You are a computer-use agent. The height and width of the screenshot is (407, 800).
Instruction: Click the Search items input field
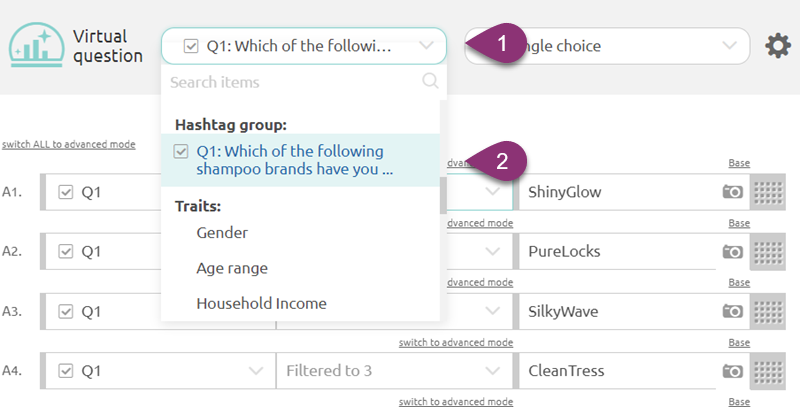pyautogui.click(x=290, y=82)
